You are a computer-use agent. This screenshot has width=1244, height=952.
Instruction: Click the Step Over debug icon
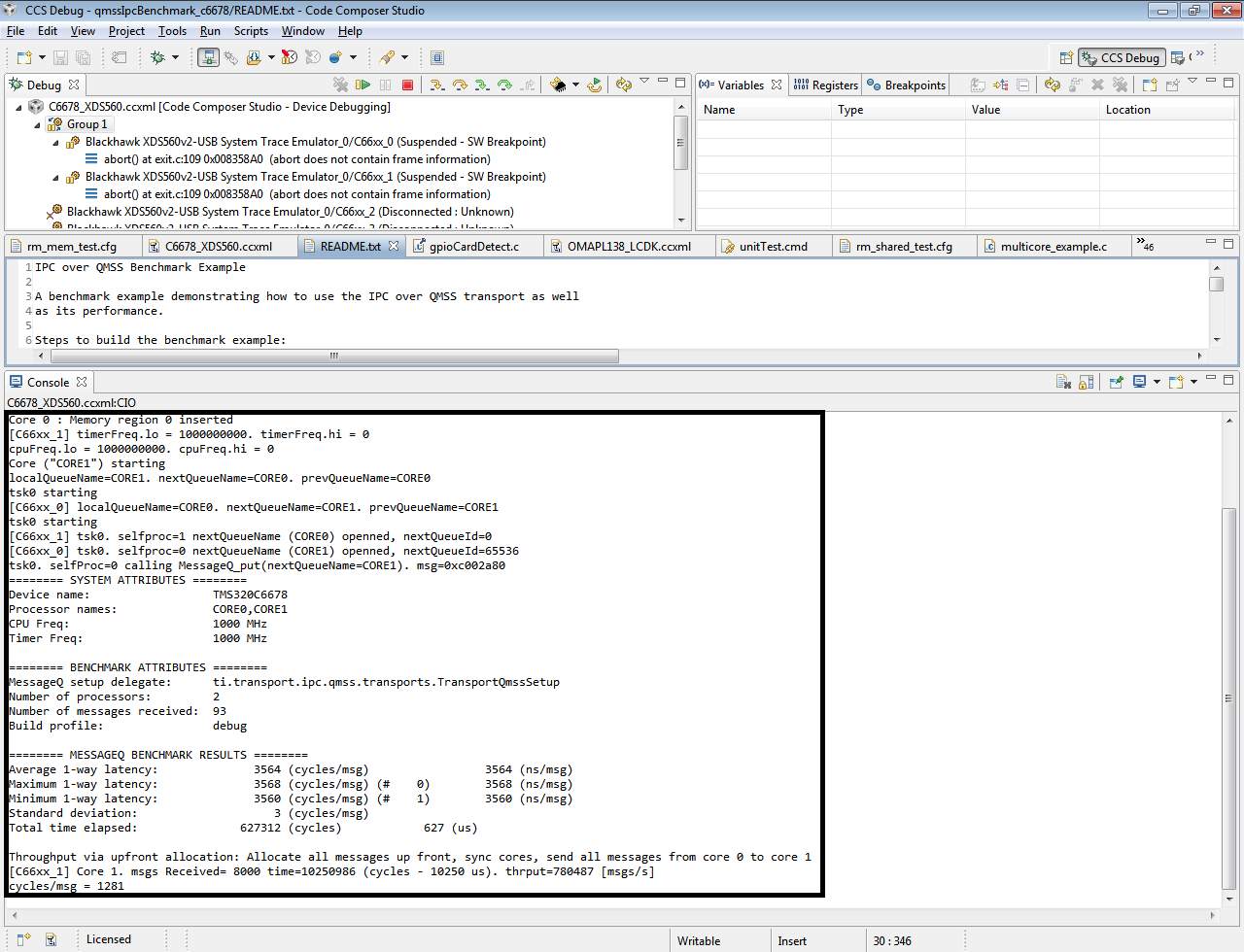pyautogui.click(x=460, y=85)
